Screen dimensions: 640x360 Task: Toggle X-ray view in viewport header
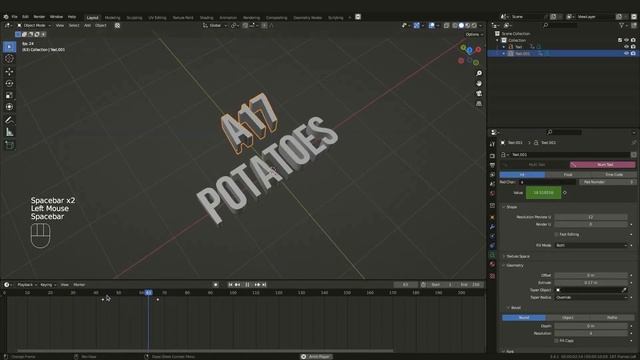pos(446,25)
